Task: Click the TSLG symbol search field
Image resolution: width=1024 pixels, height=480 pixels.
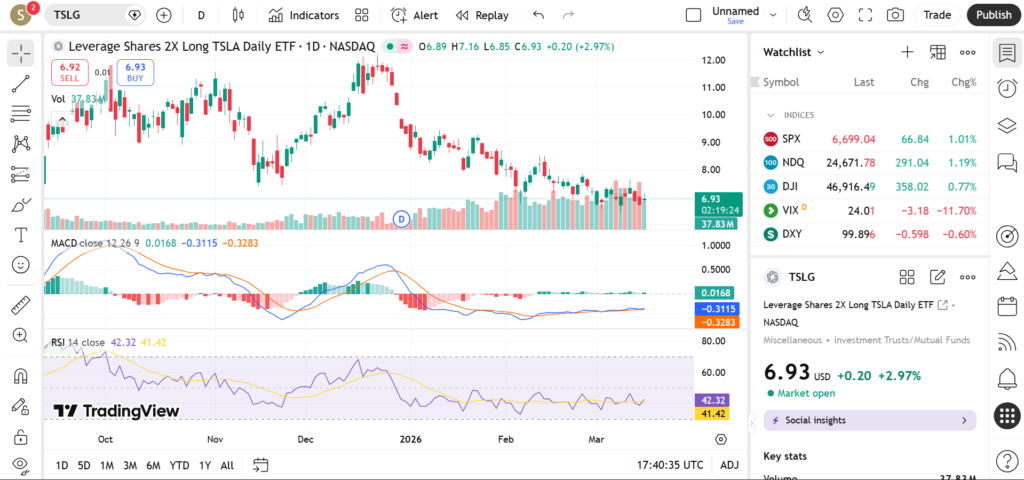Action: click(x=90, y=15)
